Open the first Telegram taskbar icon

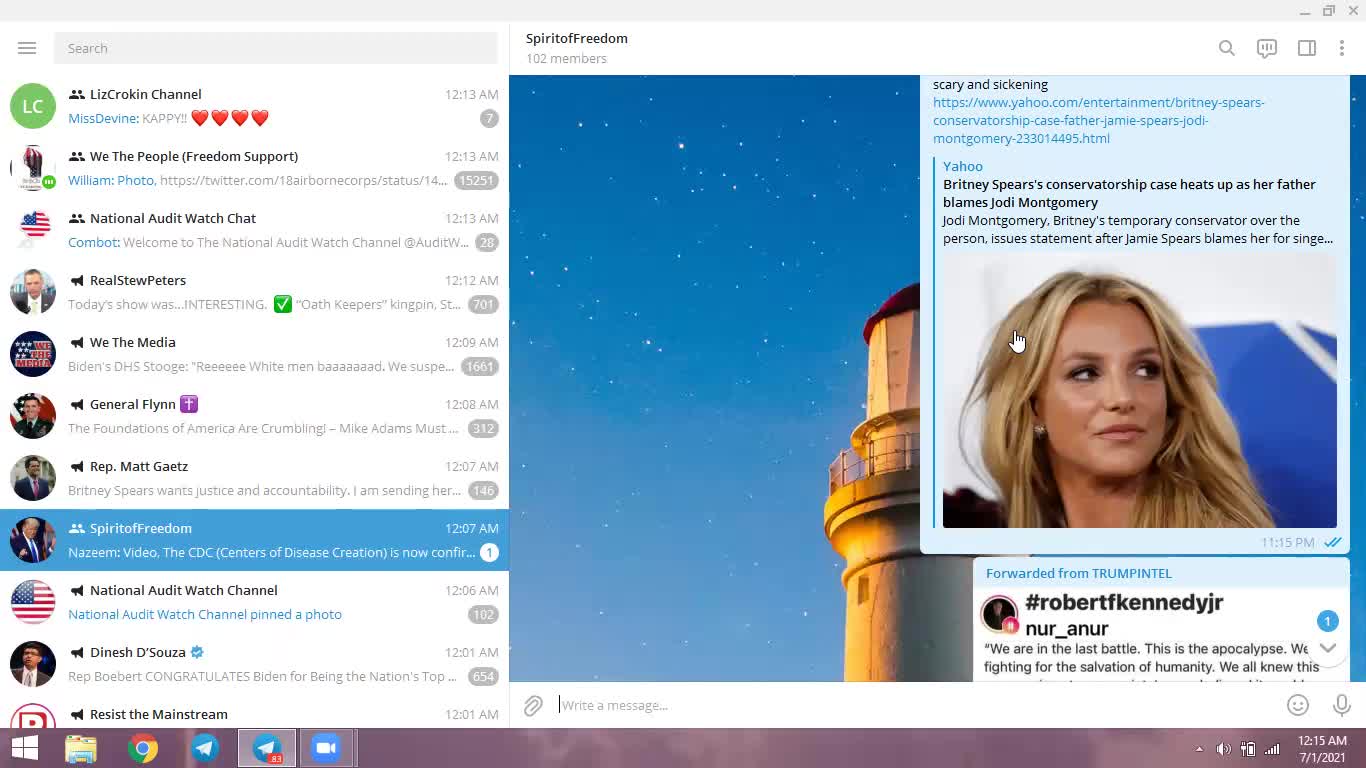click(x=205, y=748)
